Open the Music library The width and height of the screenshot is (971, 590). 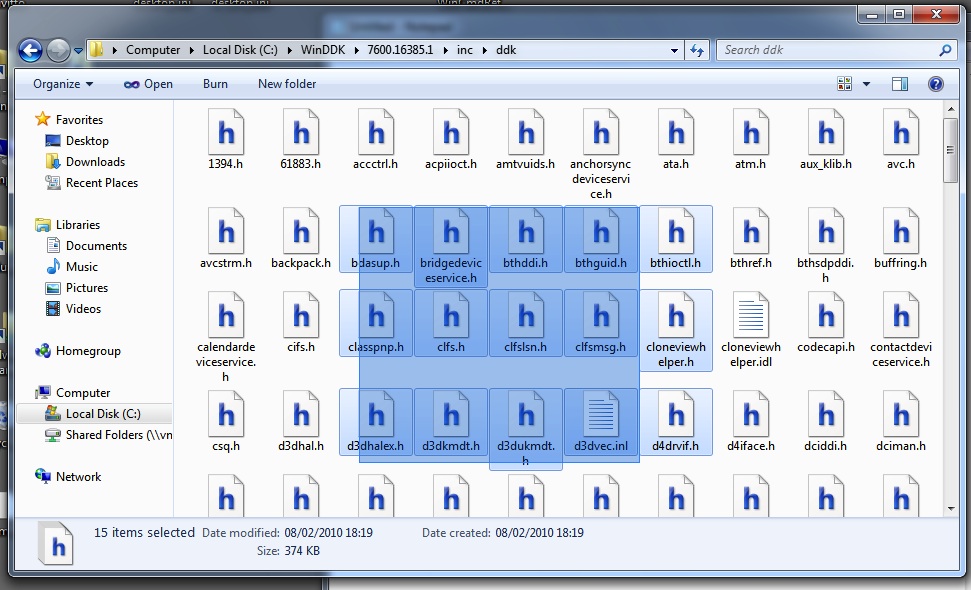point(82,267)
